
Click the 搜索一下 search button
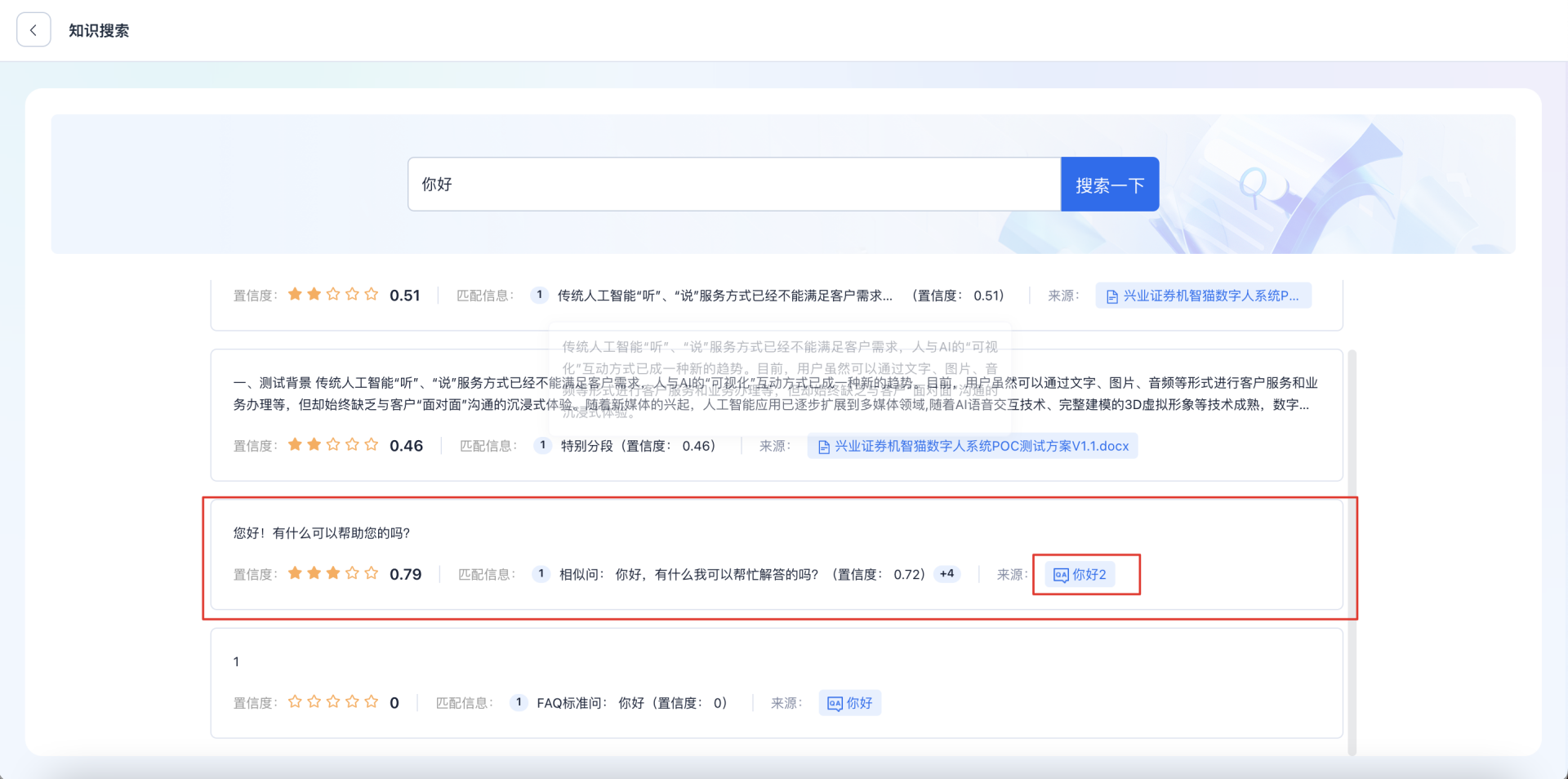[1110, 185]
